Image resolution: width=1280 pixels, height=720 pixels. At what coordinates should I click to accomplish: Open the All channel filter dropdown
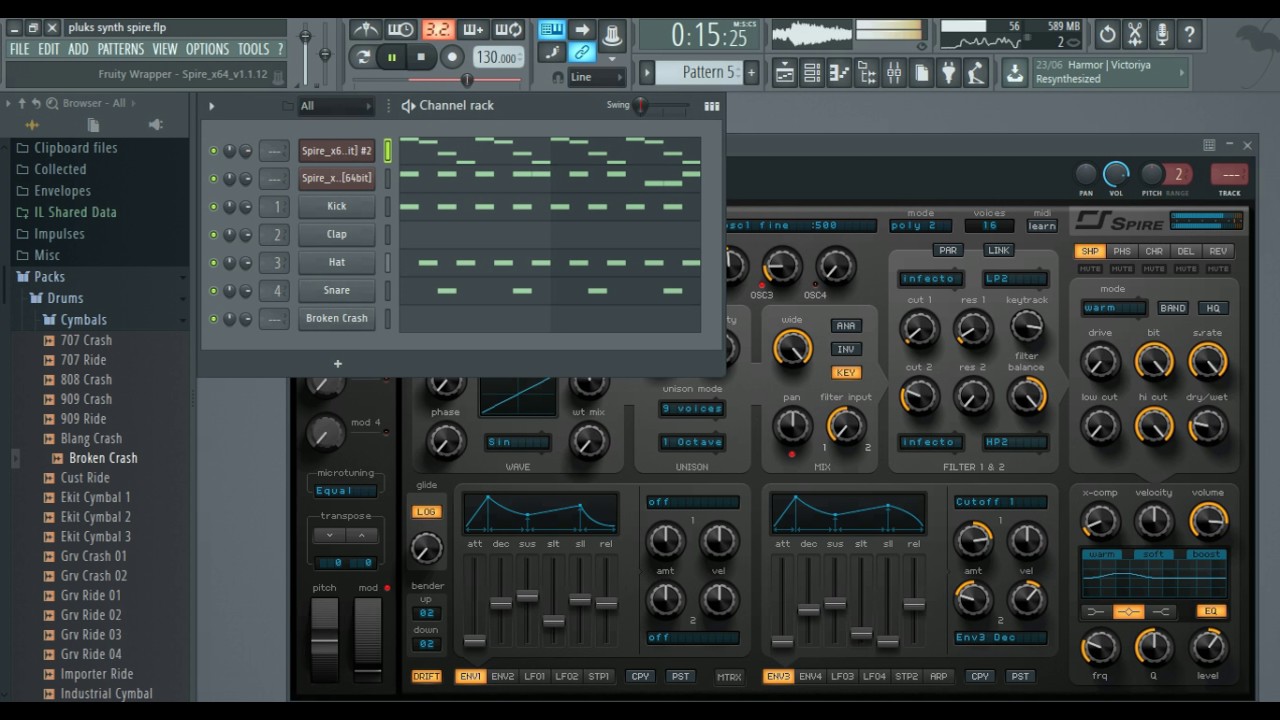point(336,105)
